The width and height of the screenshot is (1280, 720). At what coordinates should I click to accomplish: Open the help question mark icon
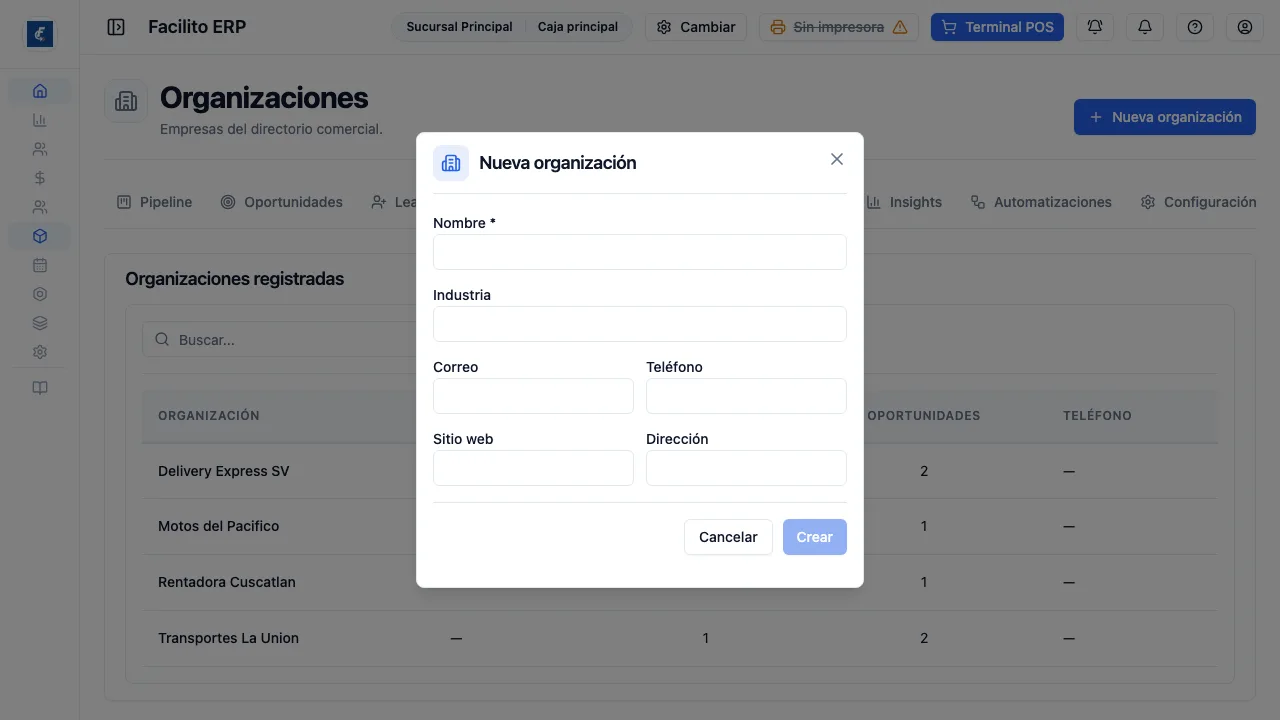(1195, 27)
